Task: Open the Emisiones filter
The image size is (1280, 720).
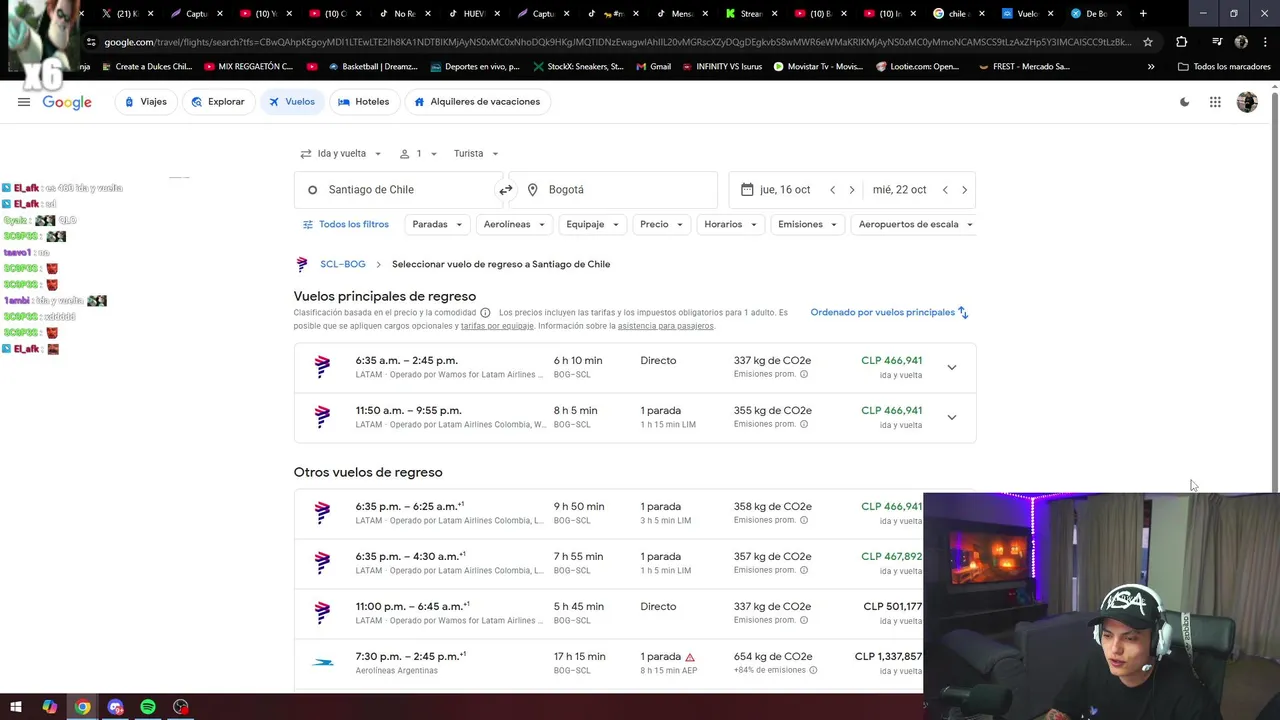Action: (x=807, y=224)
